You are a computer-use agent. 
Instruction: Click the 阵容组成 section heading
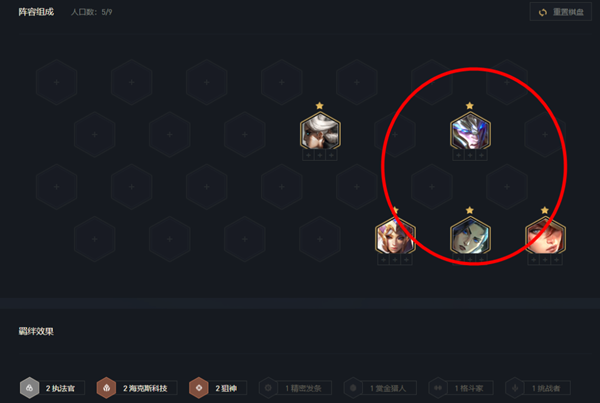tap(36, 12)
